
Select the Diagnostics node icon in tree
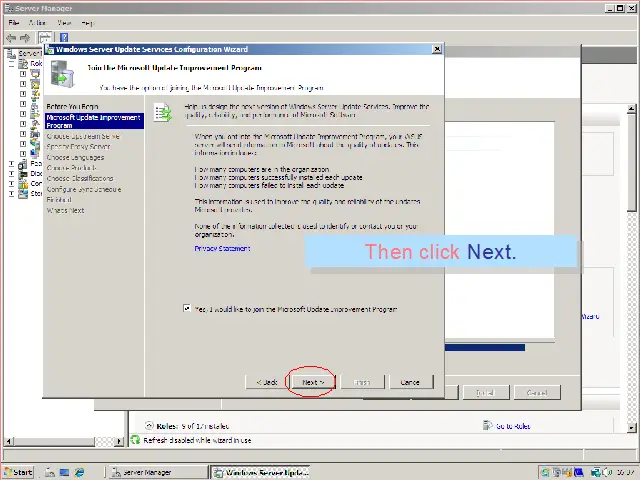tap(23, 174)
